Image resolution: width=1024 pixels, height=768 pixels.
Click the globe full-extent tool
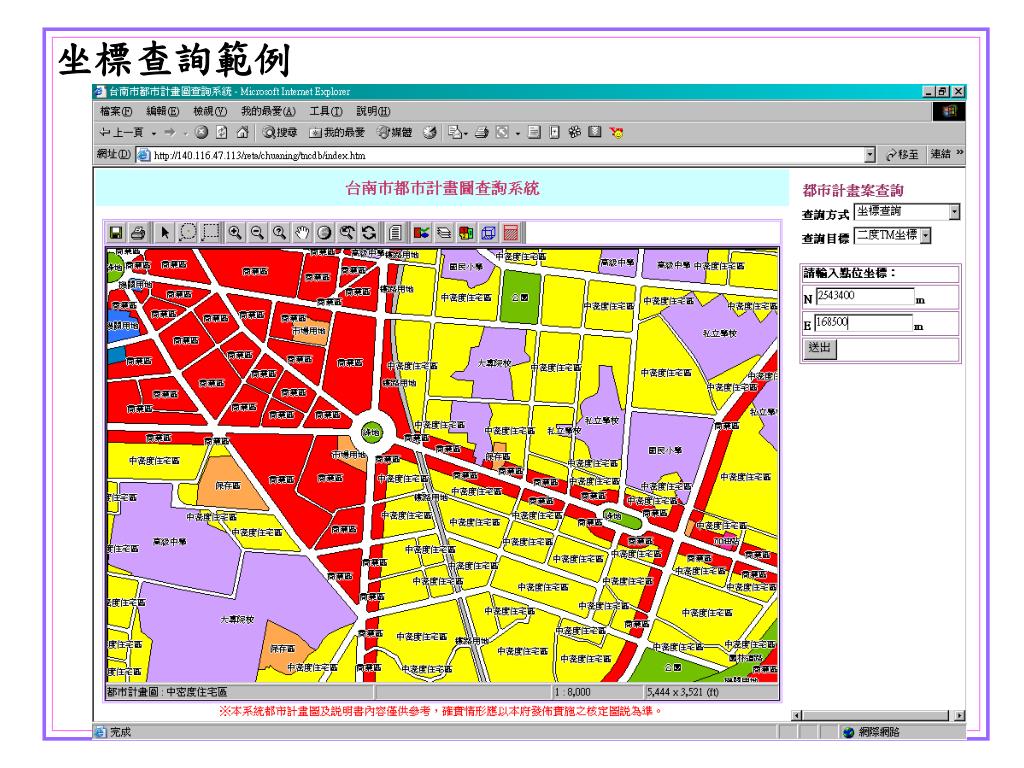click(324, 233)
